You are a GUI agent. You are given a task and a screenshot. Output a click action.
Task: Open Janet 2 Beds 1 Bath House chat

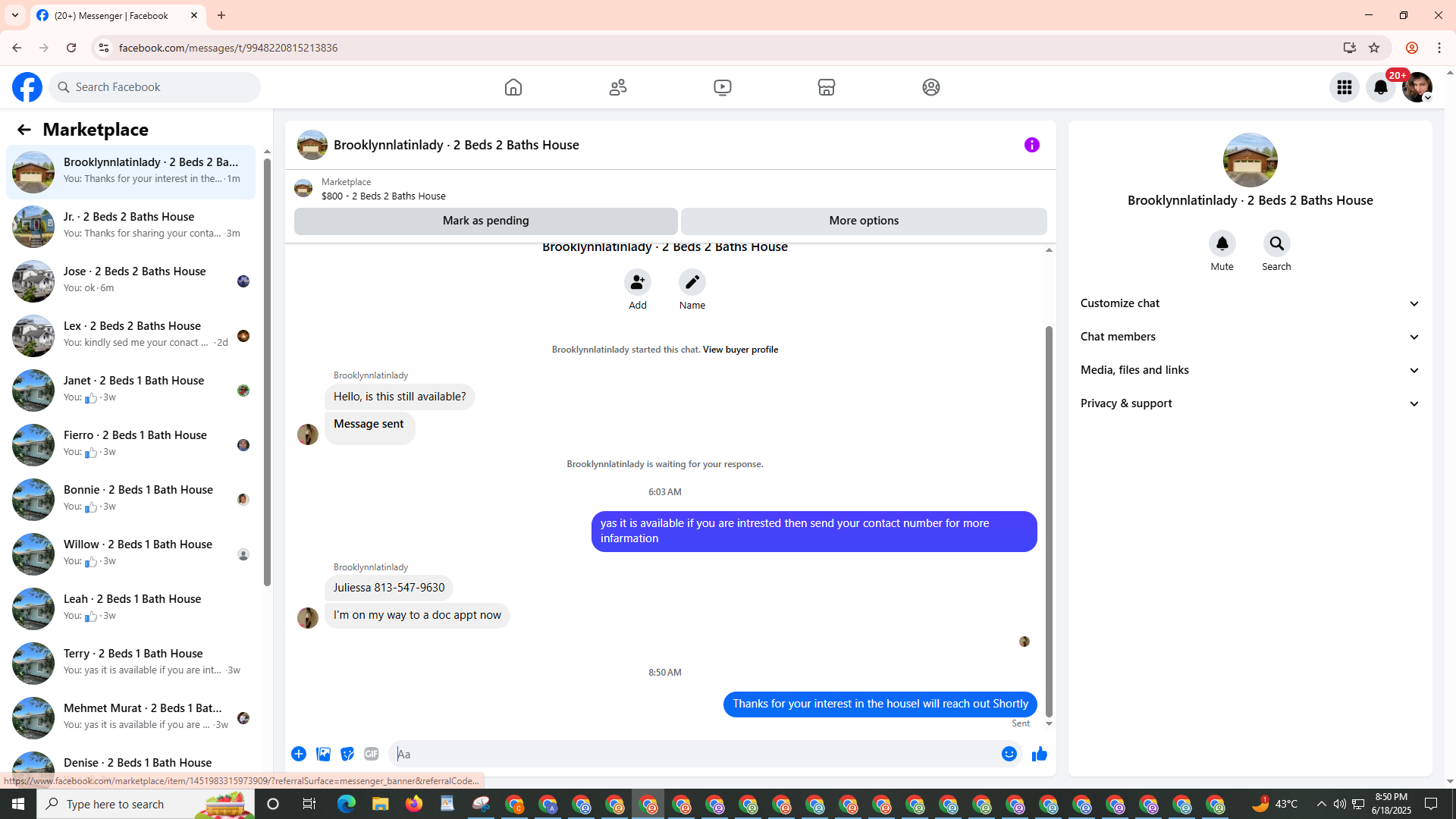tap(130, 389)
